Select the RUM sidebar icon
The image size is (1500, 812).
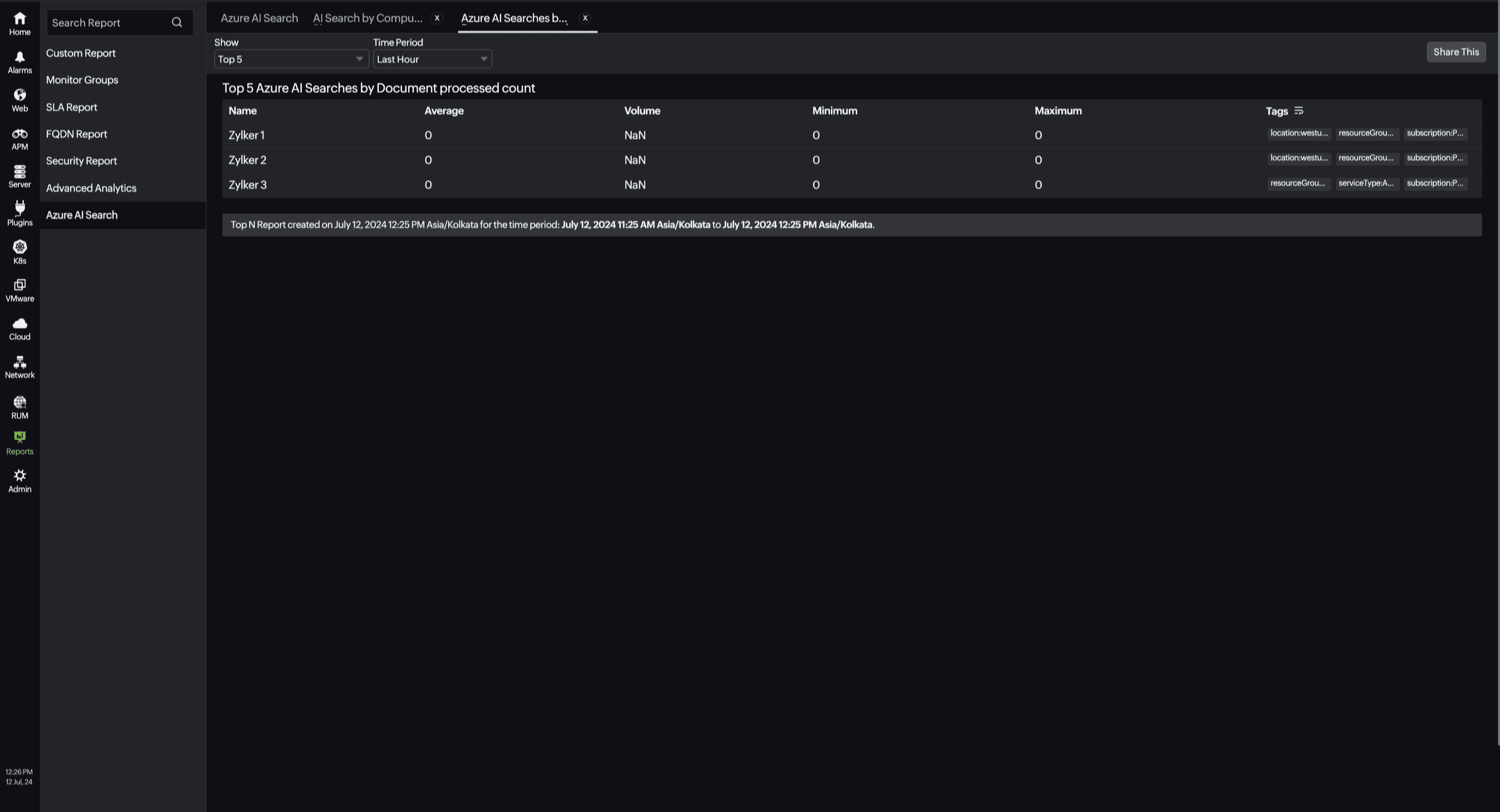(19, 402)
